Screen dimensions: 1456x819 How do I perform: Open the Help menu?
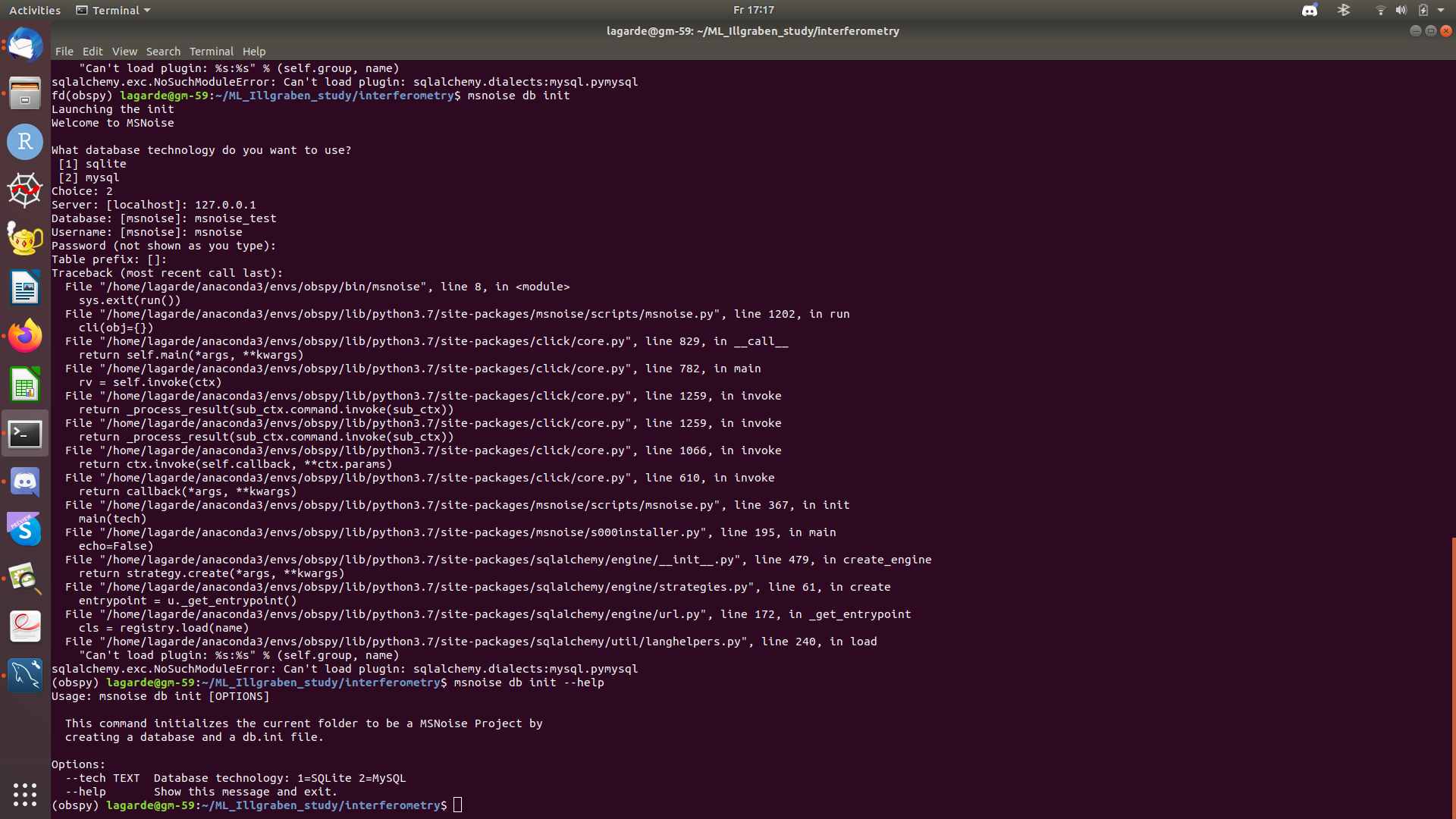pos(254,52)
